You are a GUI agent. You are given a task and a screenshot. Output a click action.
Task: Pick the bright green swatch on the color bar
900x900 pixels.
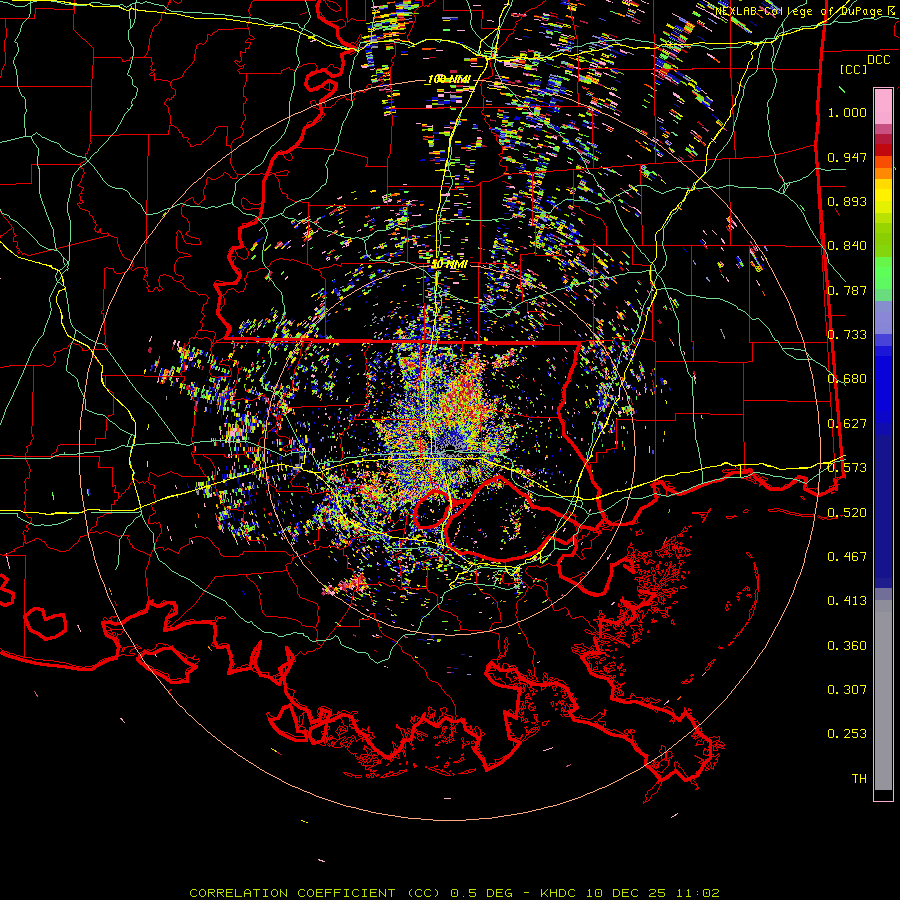pos(883,273)
